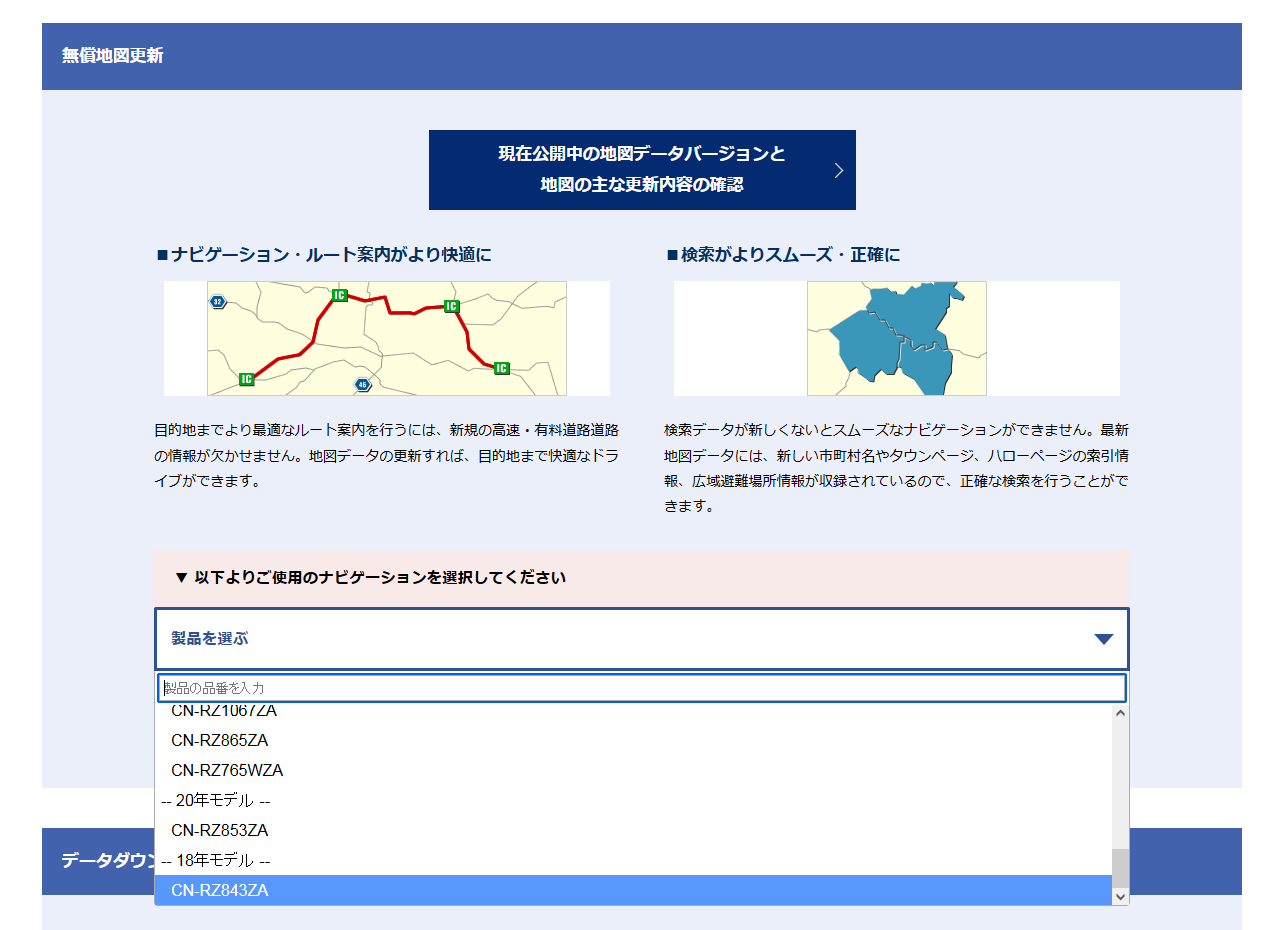Select CN-RZ853ZA from the list
The height and width of the screenshot is (930, 1280).
pyautogui.click(x=633, y=831)
